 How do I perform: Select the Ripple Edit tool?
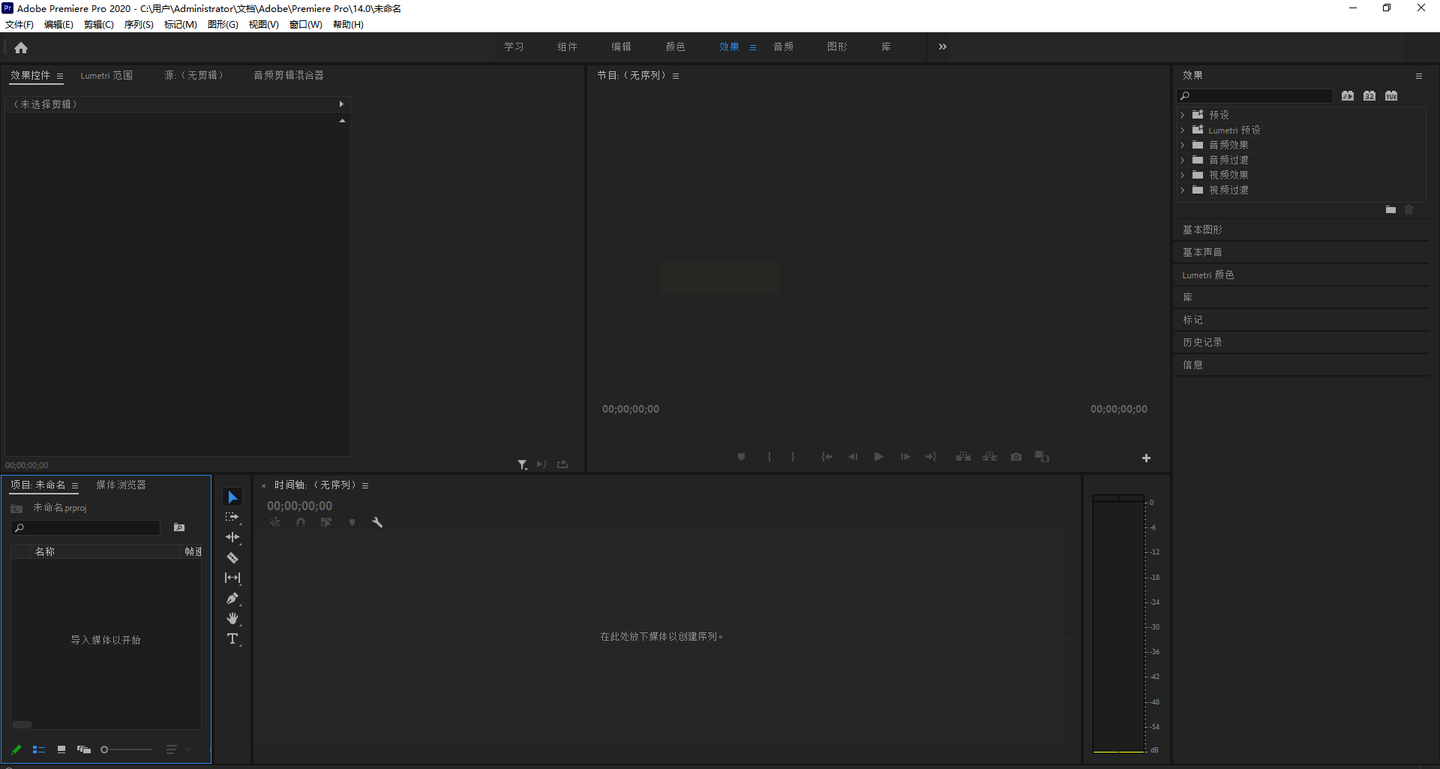pos(232,537)
